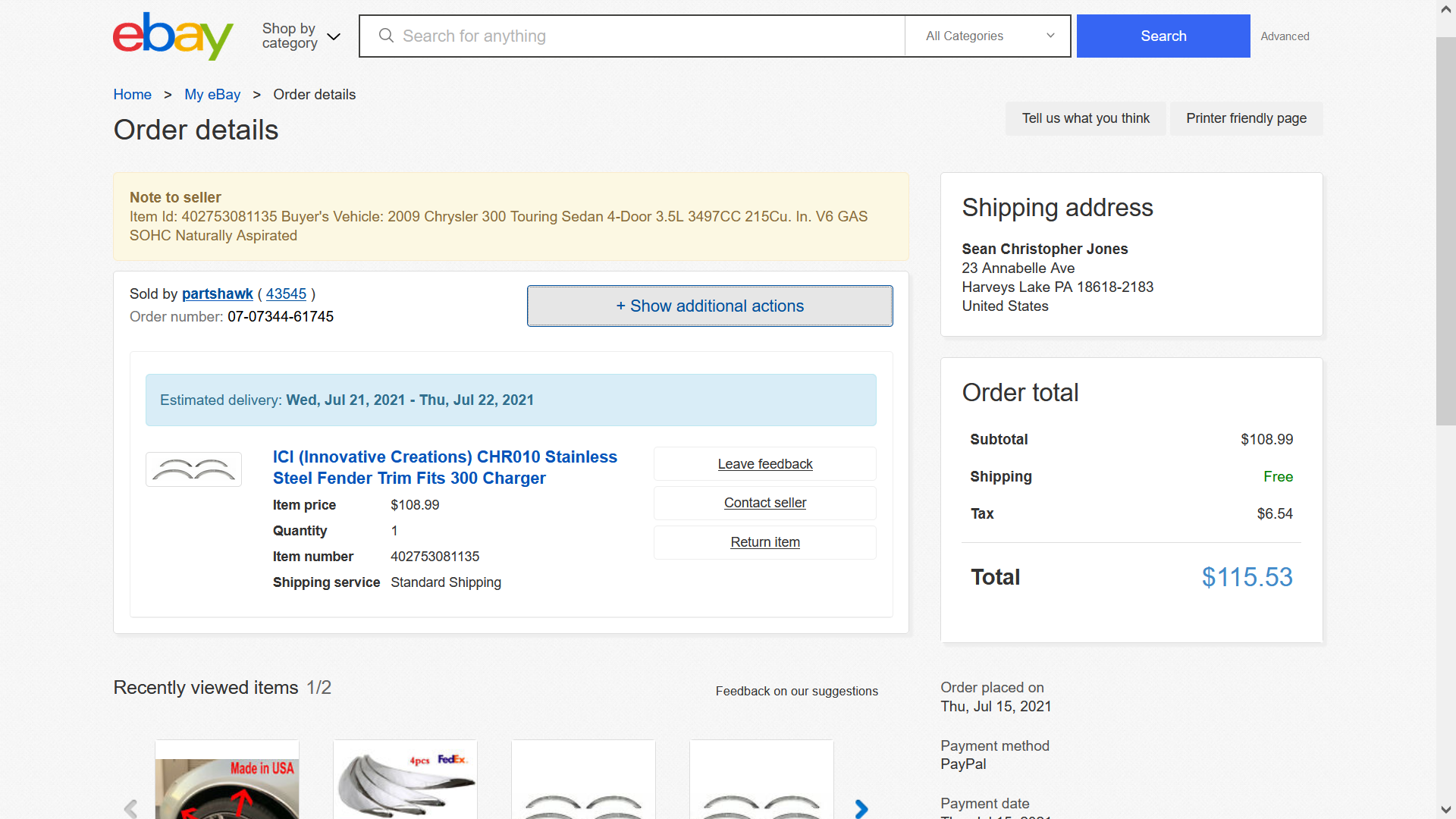Click the eBay logo
The height and width of the screenshot is (819, 1456).
point(173,36)
